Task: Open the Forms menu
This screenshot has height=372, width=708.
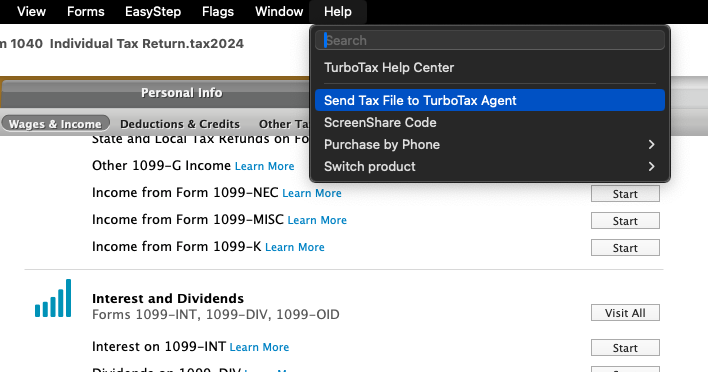Action: (x=86, y=11)
